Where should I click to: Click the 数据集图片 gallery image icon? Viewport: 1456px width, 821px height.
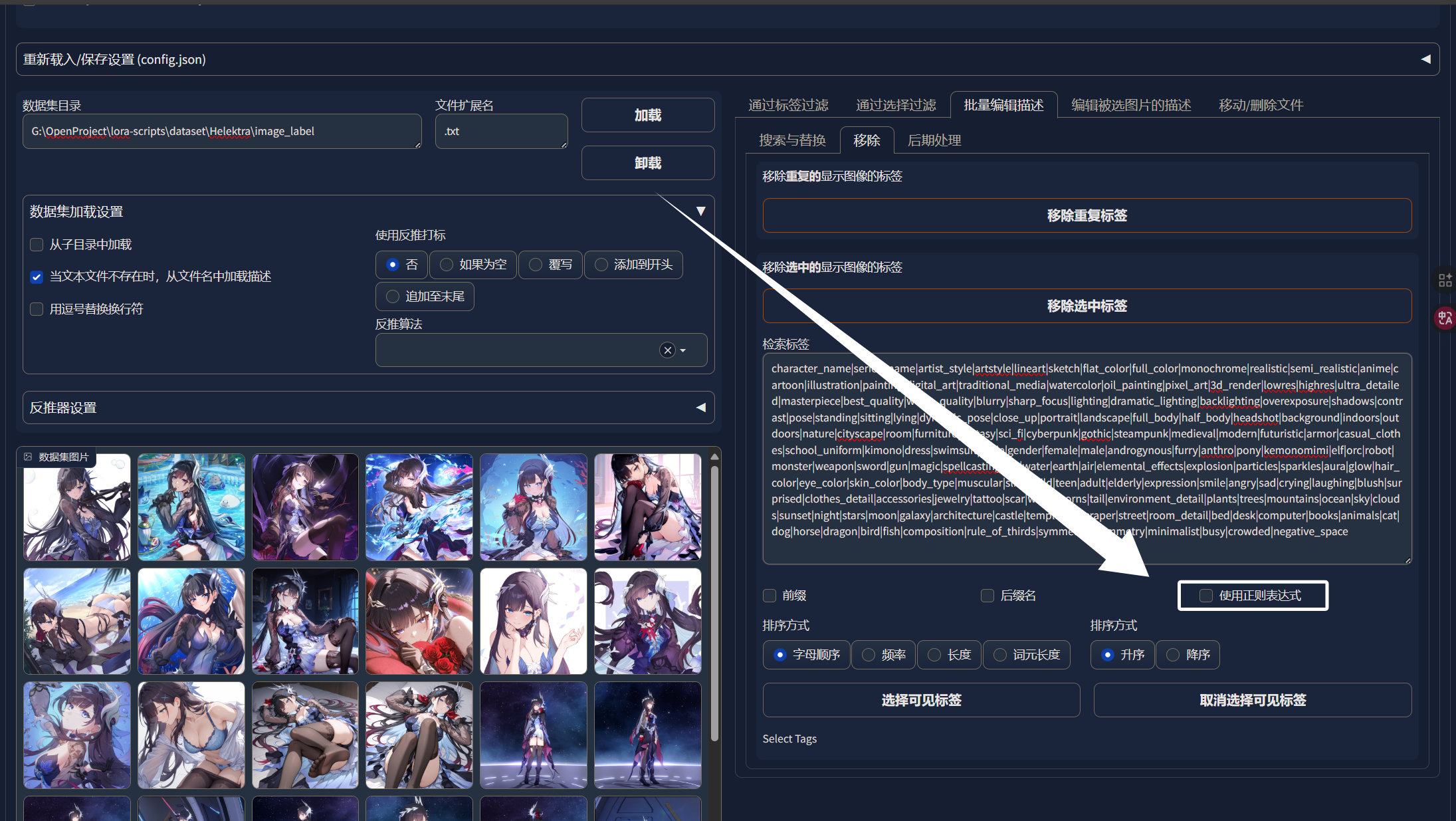coord(28,457)
